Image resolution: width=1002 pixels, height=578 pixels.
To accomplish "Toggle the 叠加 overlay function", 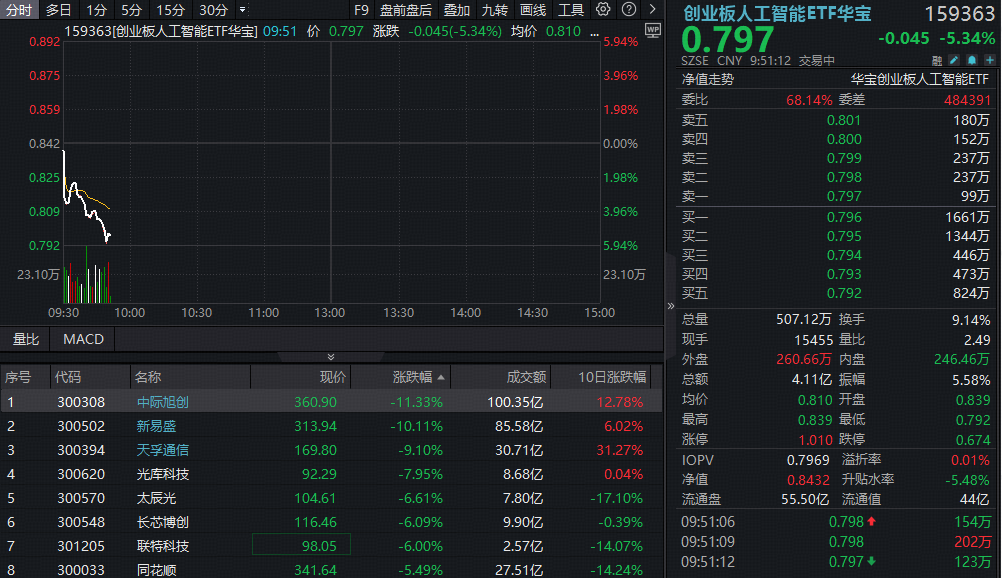I will [x=456, y=10].
